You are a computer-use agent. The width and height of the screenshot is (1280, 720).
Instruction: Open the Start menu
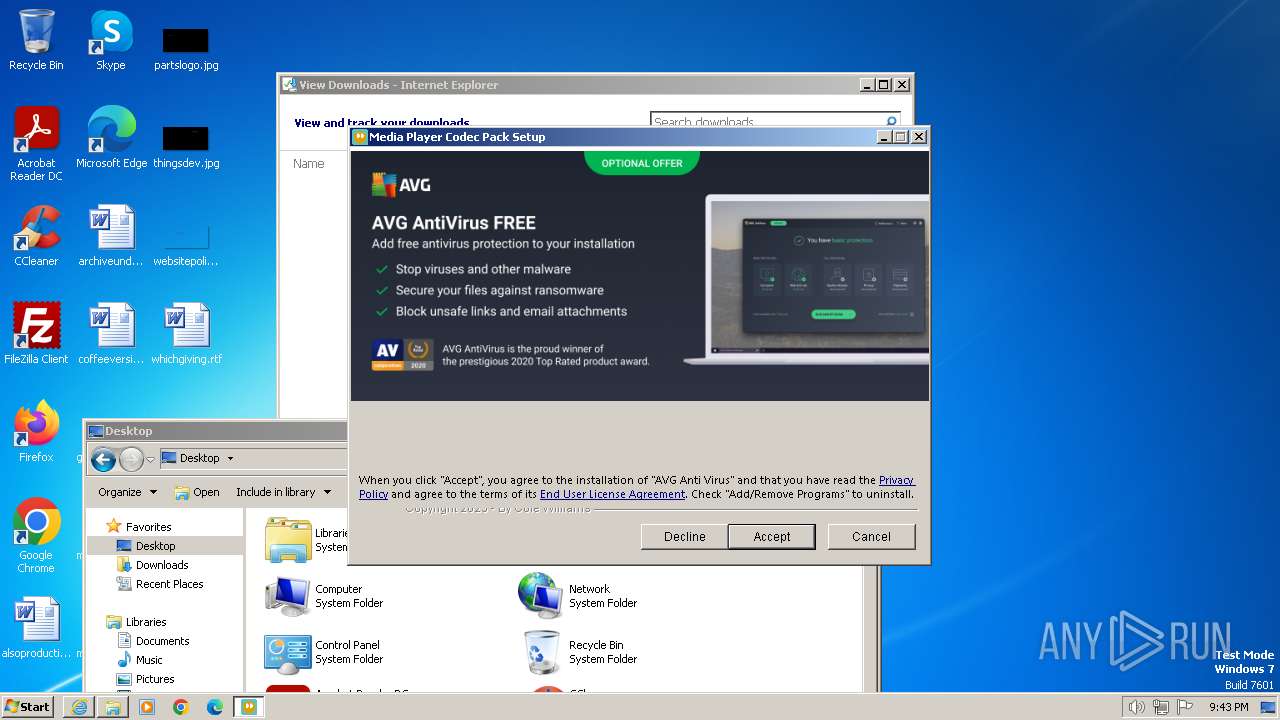[x=28, y=707]
